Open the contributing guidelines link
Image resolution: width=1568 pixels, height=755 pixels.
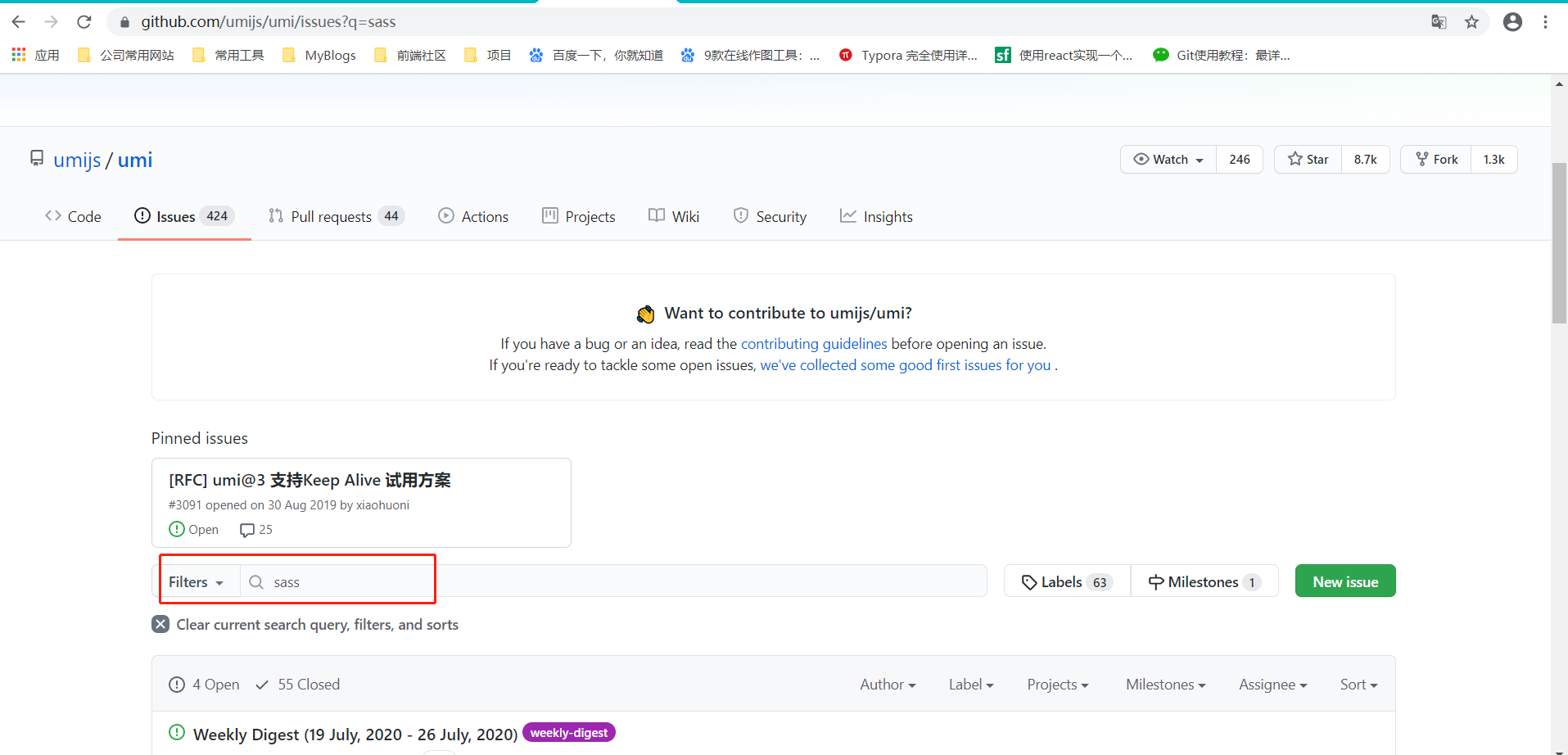tap(814, 344)
